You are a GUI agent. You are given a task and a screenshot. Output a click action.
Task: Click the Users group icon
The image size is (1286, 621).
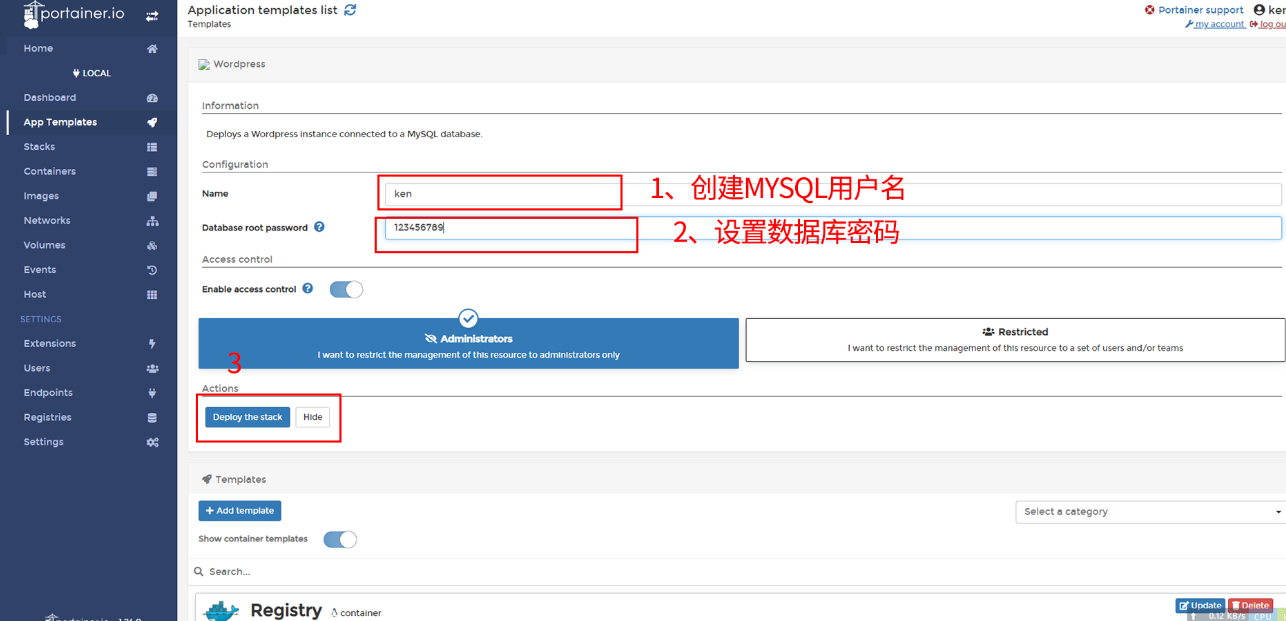click(x=152, y=369)
